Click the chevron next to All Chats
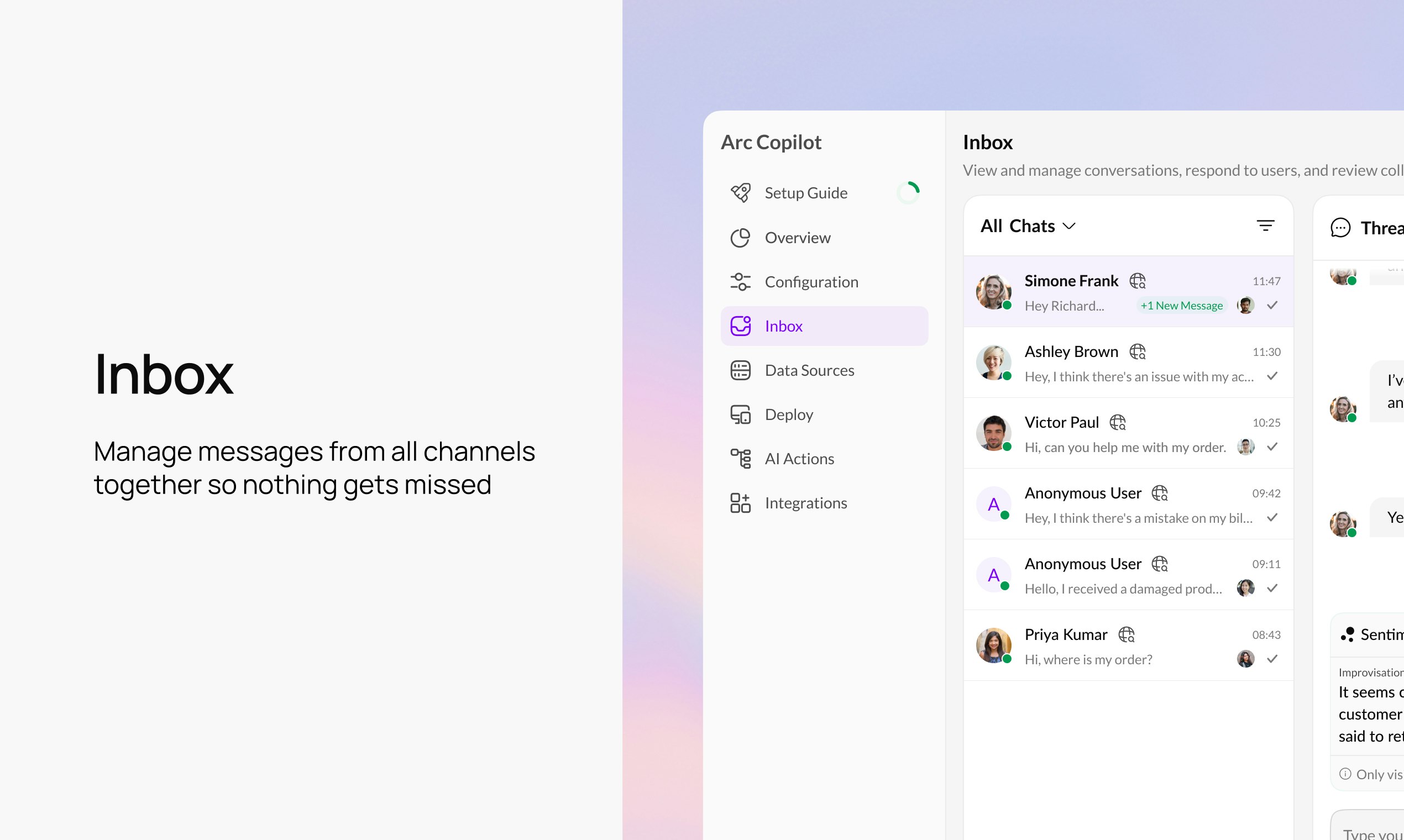Screen dimensions: 1404x840 (1069, 227)
